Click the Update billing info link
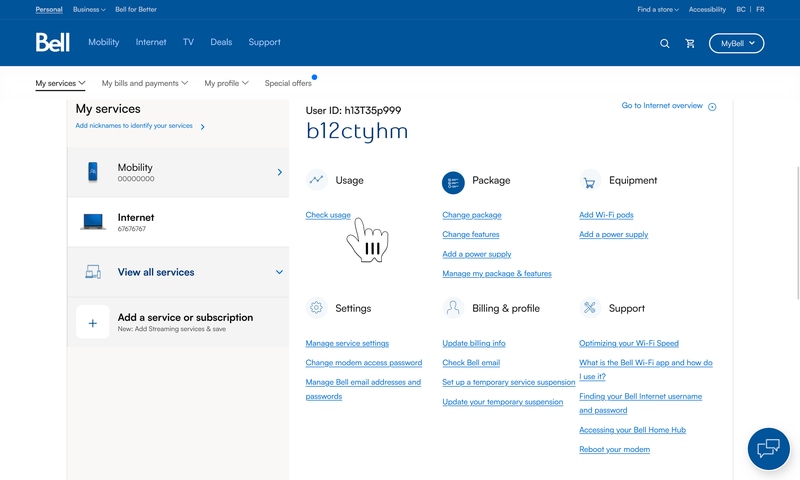Viewport: 800px width, 480px height. click(x=474, y=343)
